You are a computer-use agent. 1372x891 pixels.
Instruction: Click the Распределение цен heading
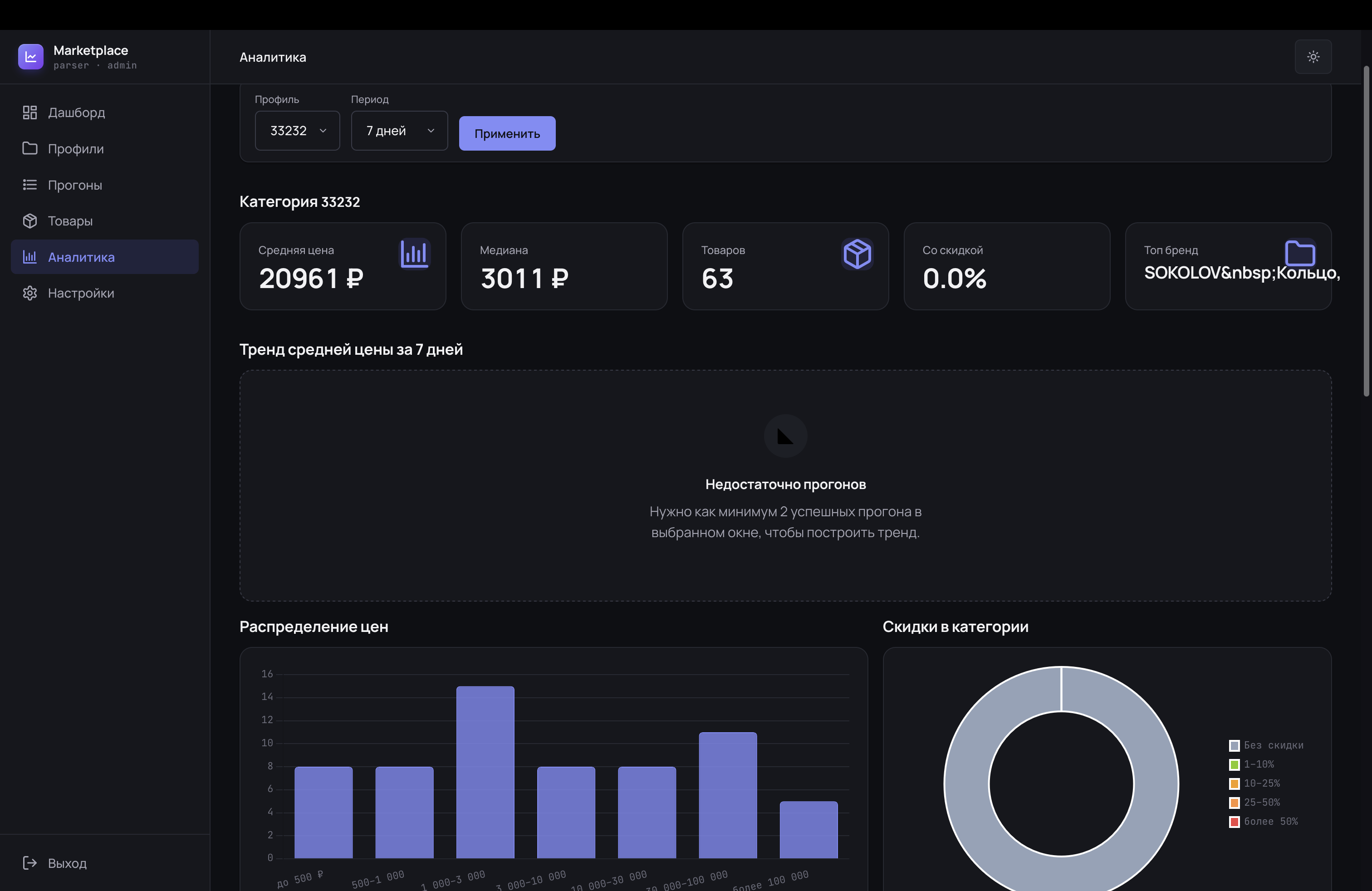314,627
